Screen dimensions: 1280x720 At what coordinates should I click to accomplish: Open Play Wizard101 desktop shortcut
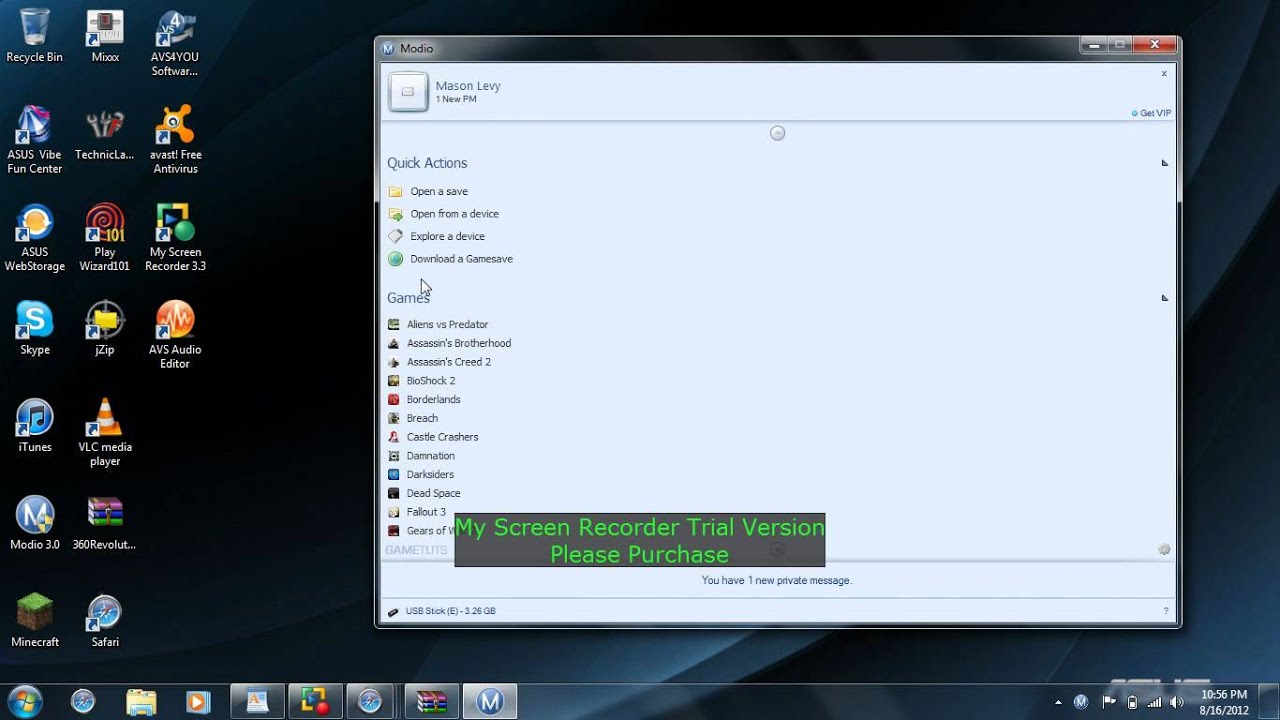[105, 238]
